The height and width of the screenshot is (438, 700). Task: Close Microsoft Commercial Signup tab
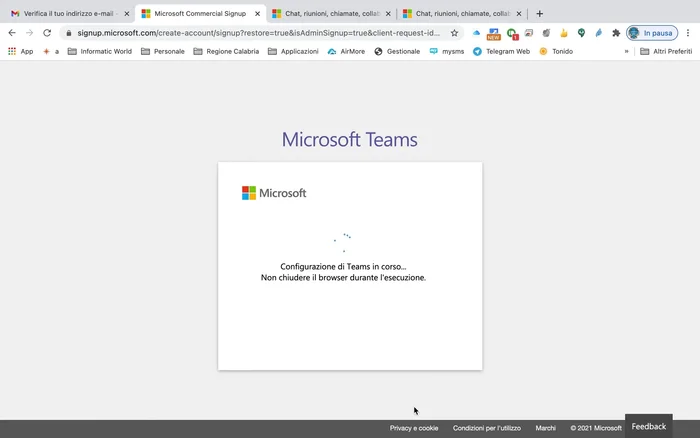pyautogui.click(x=258, y=14)
